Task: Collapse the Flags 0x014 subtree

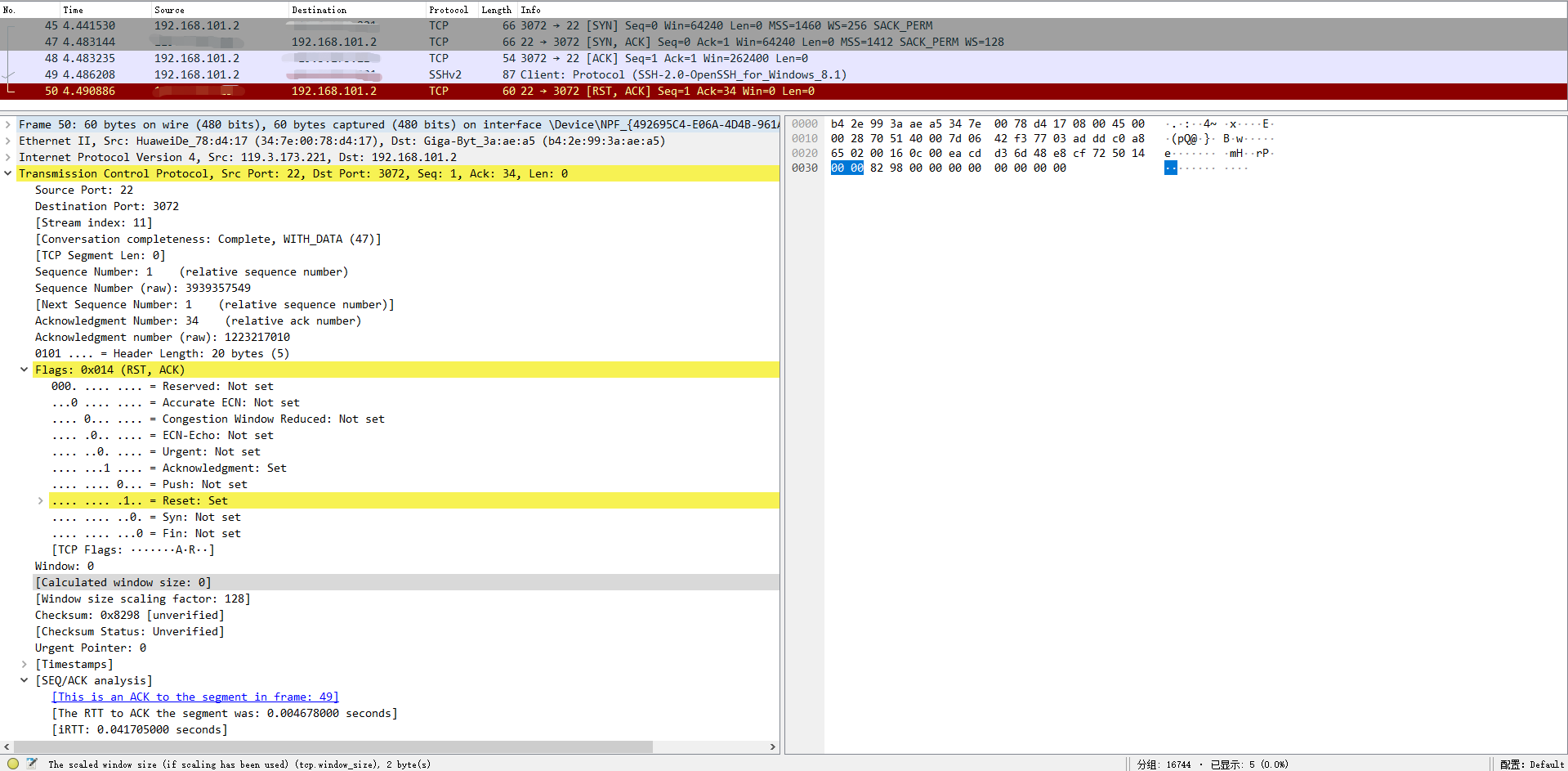Action: coord(25,370)
